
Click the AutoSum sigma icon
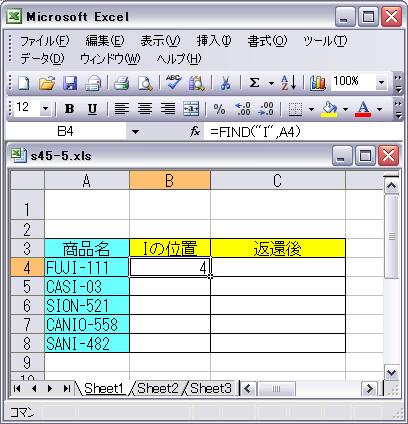(254, 83)
